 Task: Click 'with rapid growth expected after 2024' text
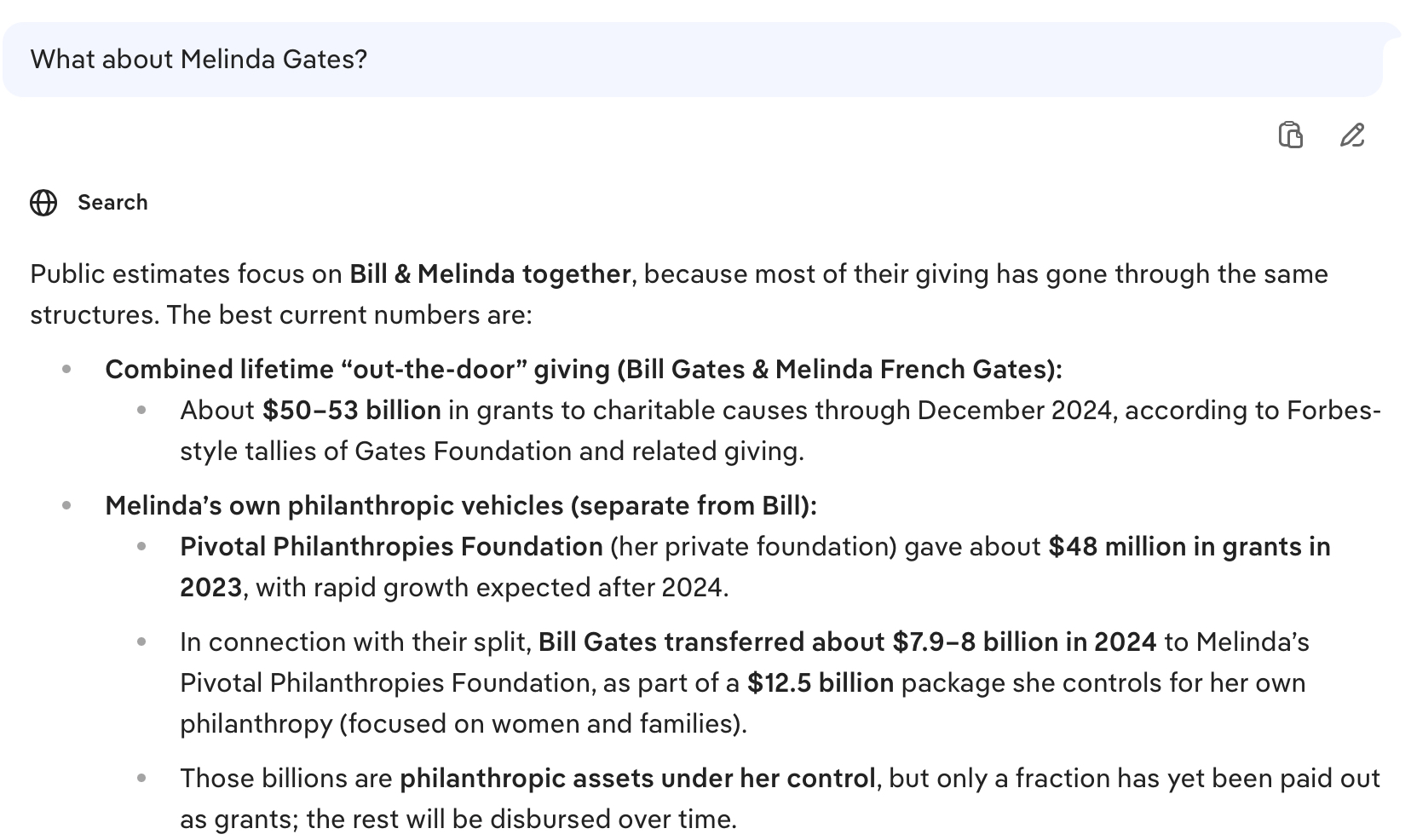pyautogui.click(x=492, y=588)
